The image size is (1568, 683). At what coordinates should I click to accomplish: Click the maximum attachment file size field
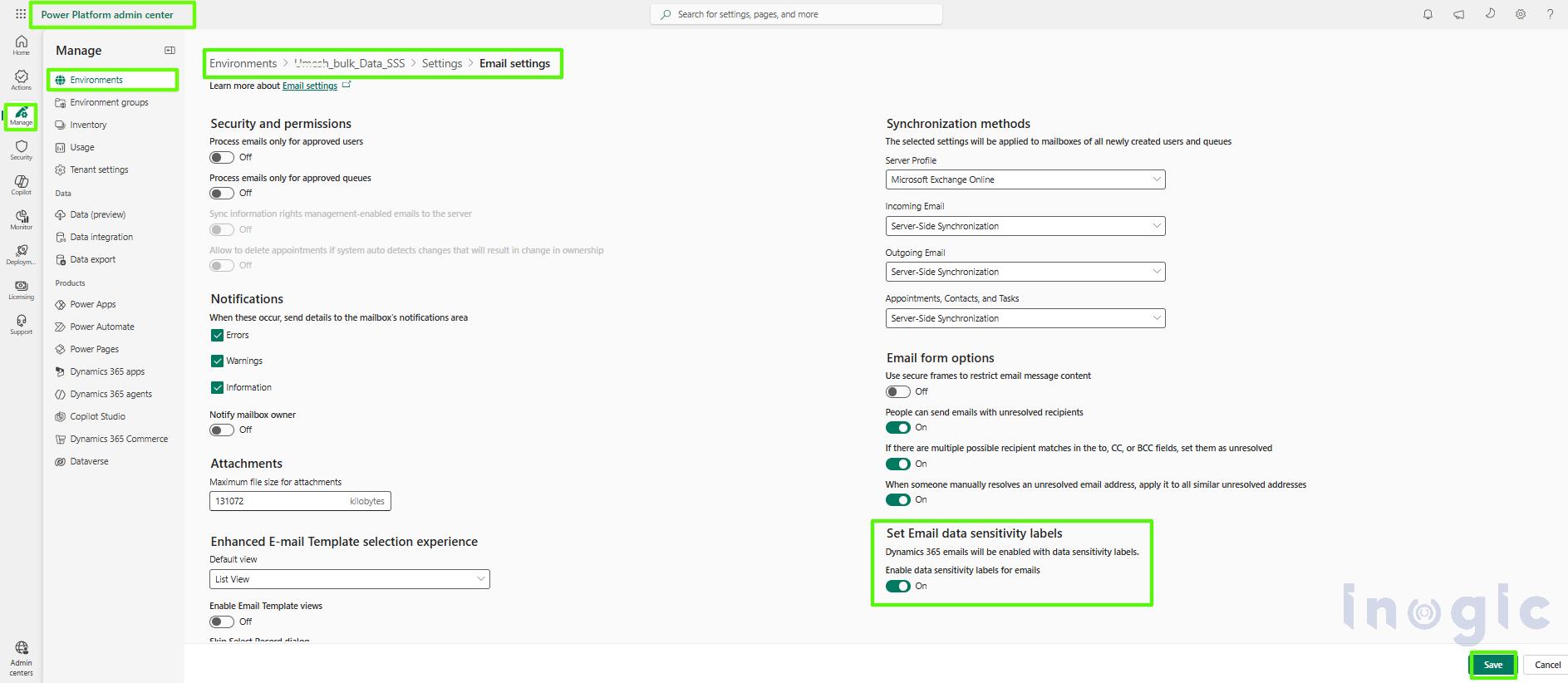pyautogui.click(x=300, y=501)
